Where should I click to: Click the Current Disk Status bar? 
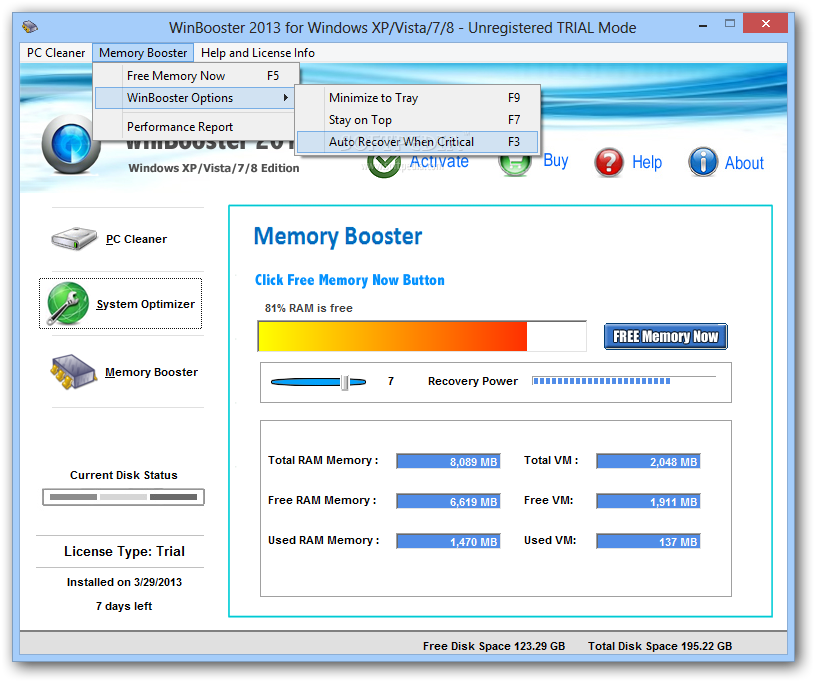[x=123, y=497]
